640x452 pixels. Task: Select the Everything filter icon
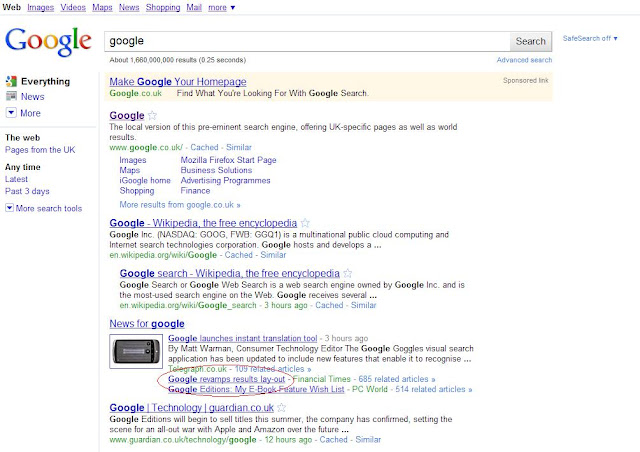[x=11, y=81]
